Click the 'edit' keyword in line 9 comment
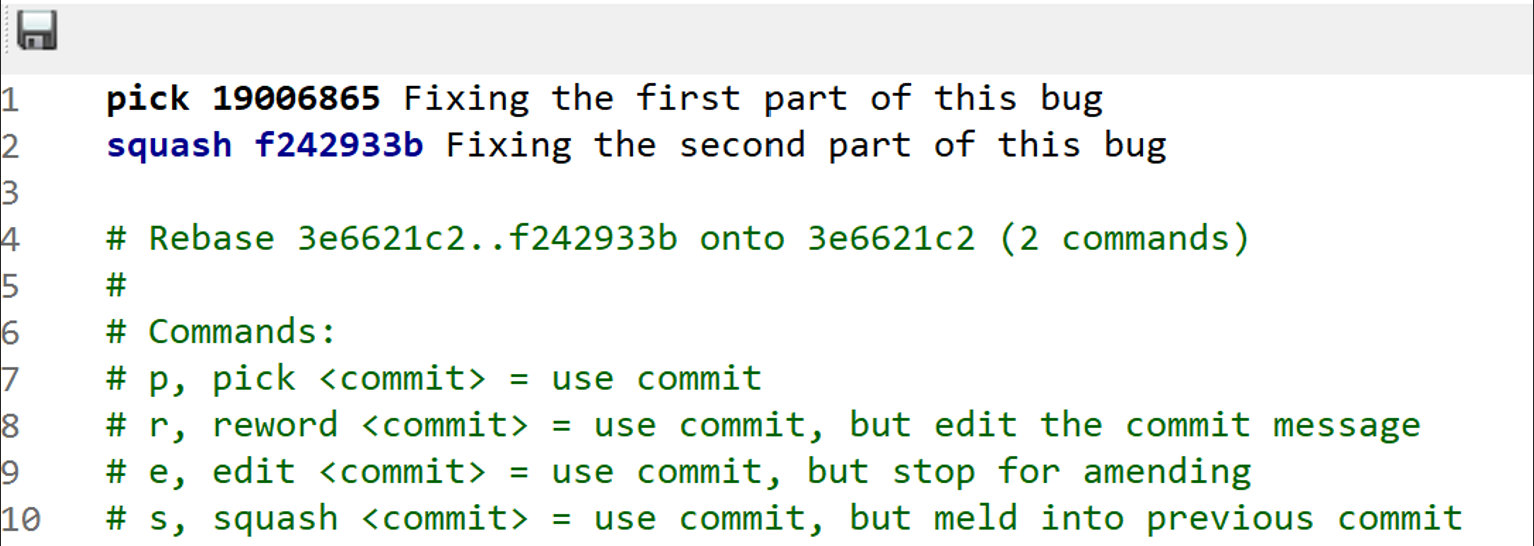This screenshot has width=1534, height=546. (254, 472)
